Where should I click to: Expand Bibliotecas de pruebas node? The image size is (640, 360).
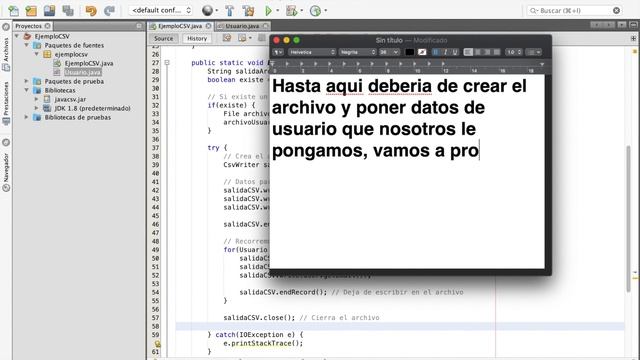pyautogui.click(x=27, y=117)
